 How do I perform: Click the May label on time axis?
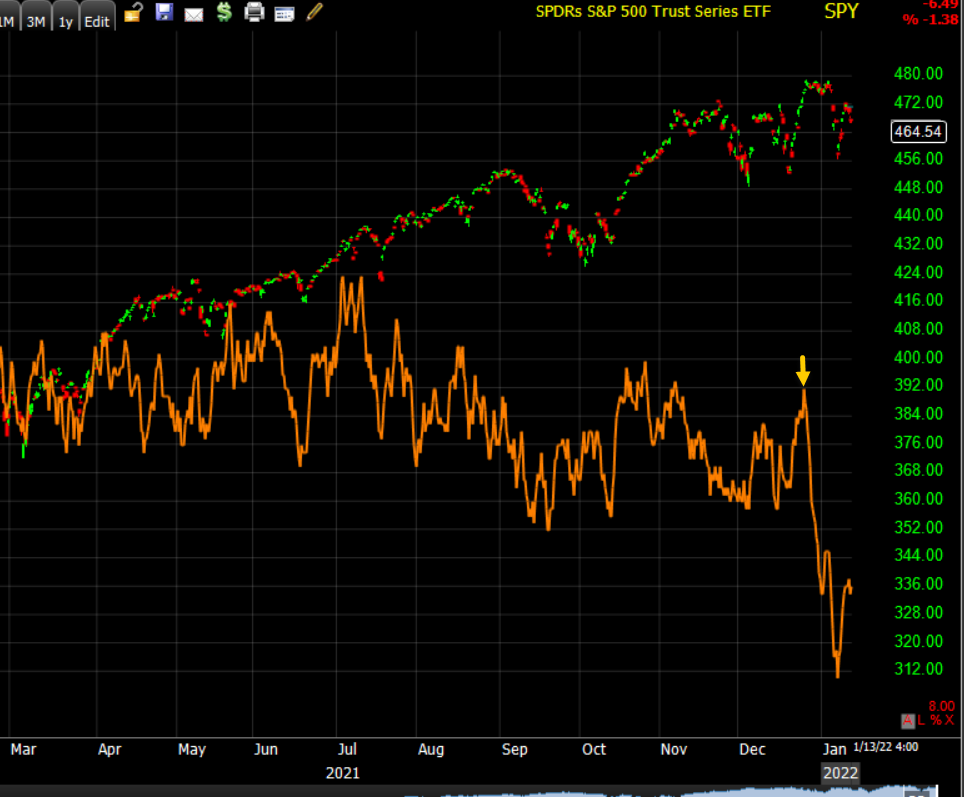click(192, 750)
